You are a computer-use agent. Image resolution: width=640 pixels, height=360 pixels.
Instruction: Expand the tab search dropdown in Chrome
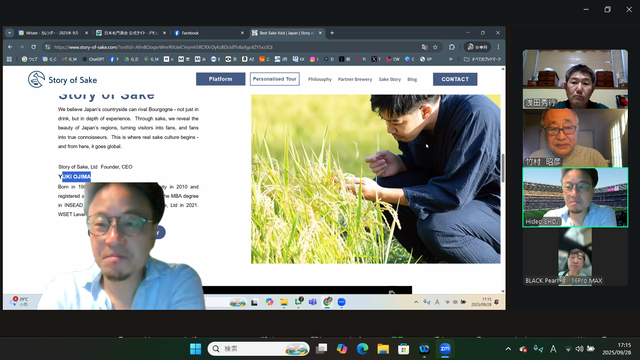tap(9, 33)
